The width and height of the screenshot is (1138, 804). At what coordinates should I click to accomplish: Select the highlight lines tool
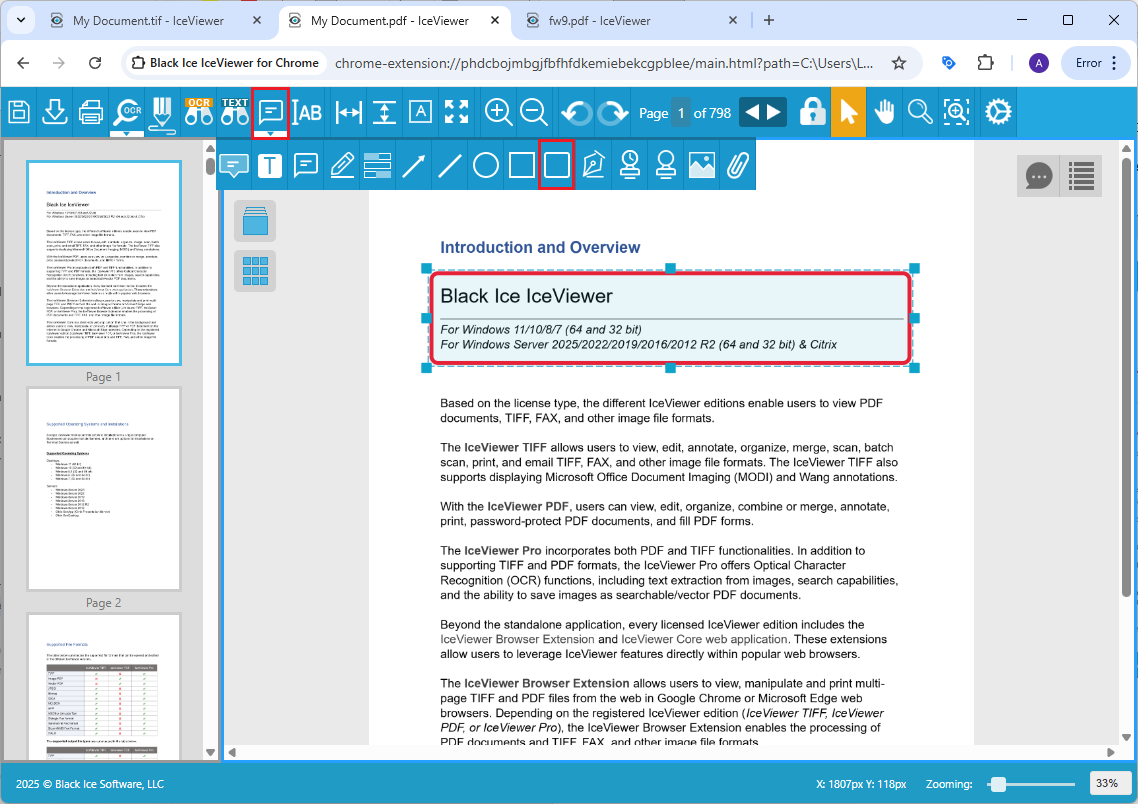point(377,165)
